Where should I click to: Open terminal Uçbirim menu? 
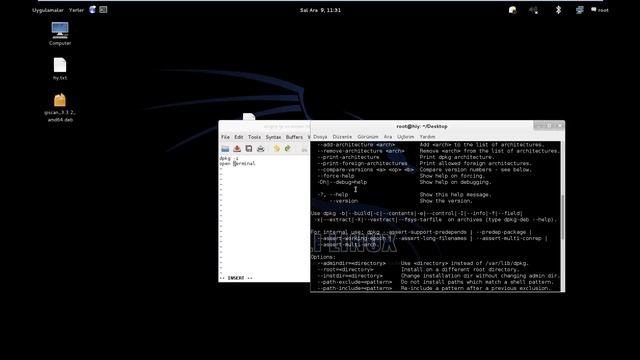pos(405,137)
